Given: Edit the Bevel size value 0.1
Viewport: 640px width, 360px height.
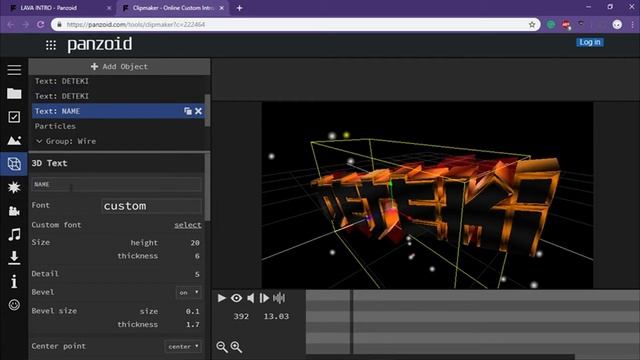Looking at the screenshot, I should (192, 311).
